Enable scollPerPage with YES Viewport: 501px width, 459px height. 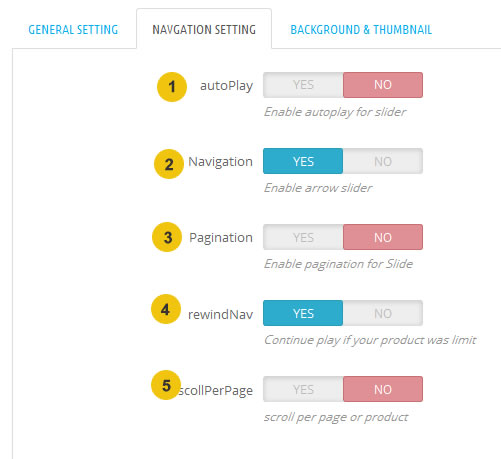(303, 389)
